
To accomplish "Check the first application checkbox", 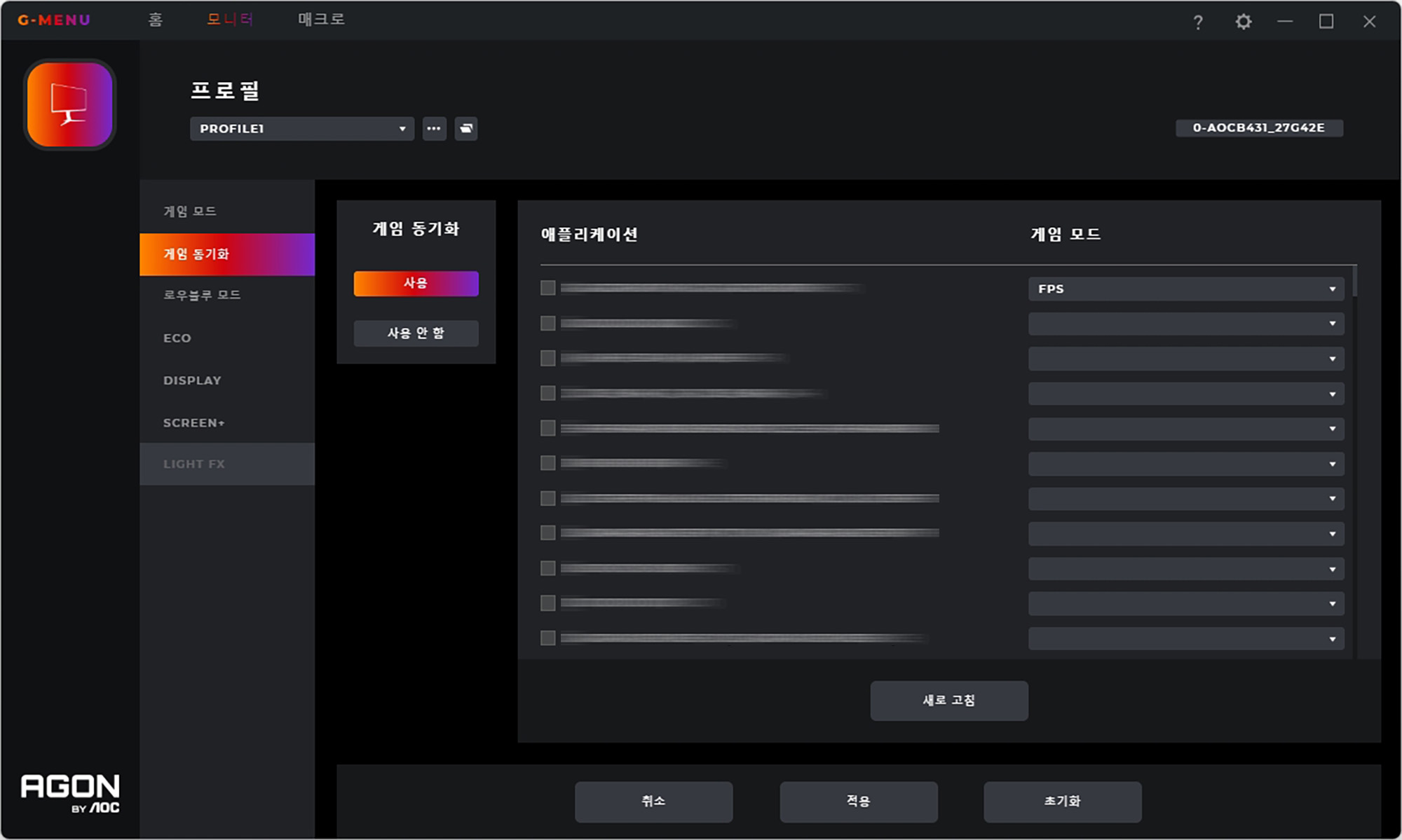I will (x=548, y=288).
